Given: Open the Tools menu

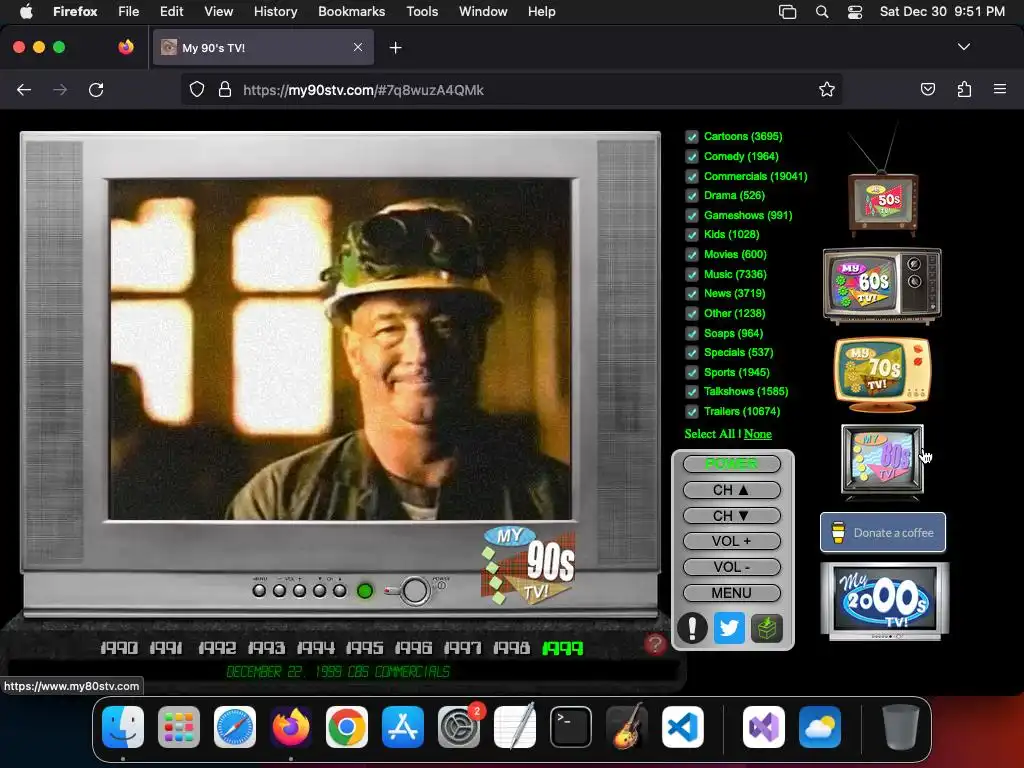Looking at the screenshot, I should pyautogui.click(x=422, y=12).
